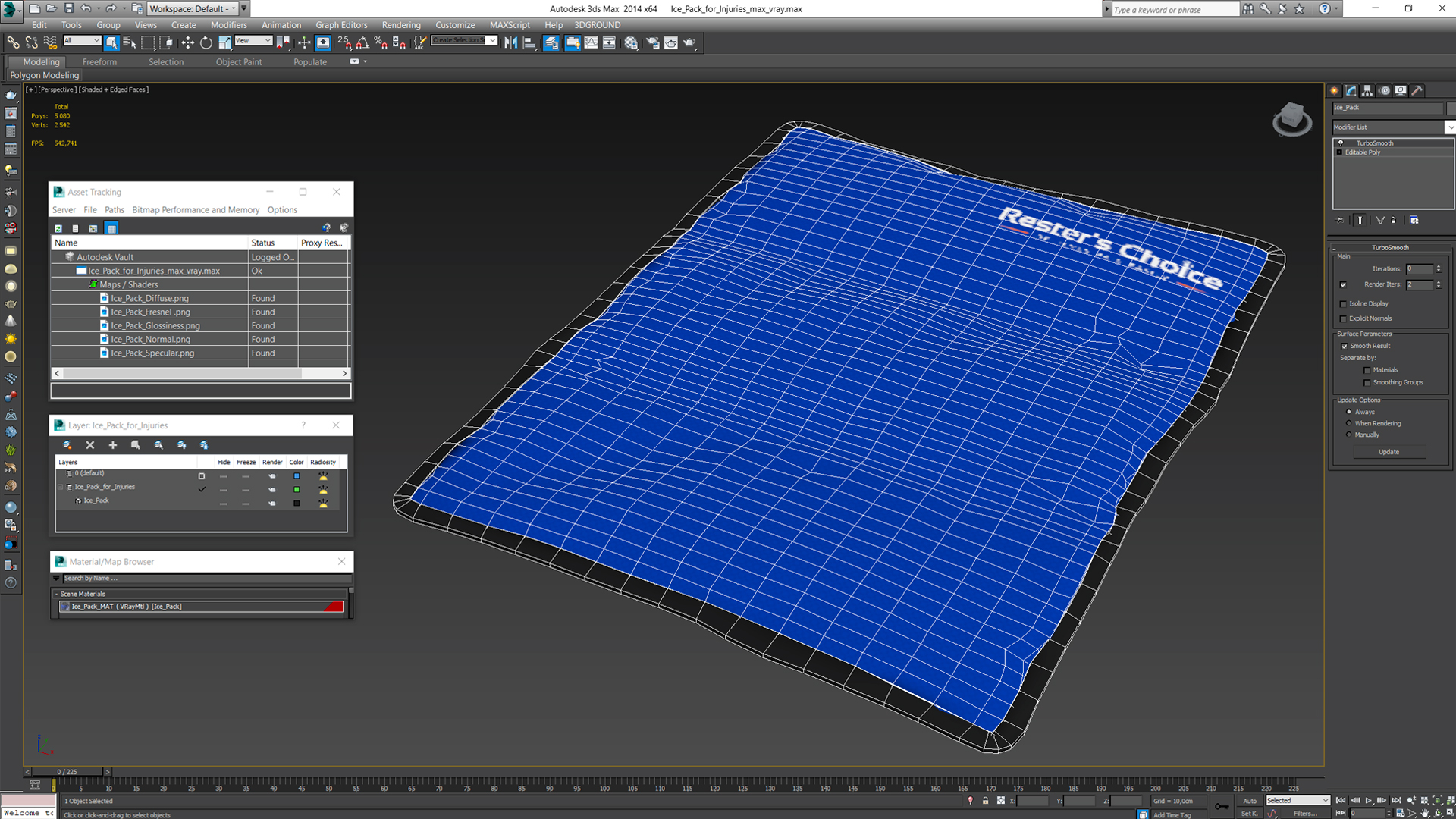Screen dimensions: 1456x819
Task: Click the Auto key button
Action: (x=1249, y=801)
